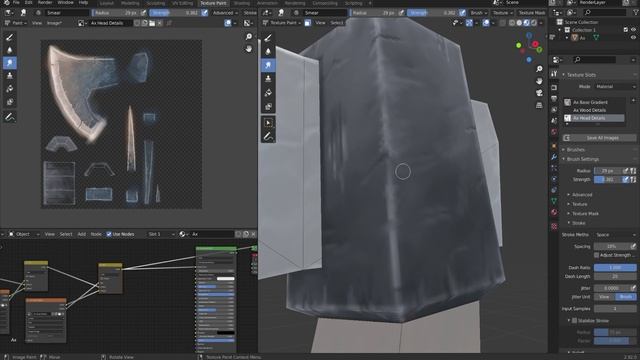Click the viewport pan hand icon
Screen dimensions: 640x360
[539, 81]
